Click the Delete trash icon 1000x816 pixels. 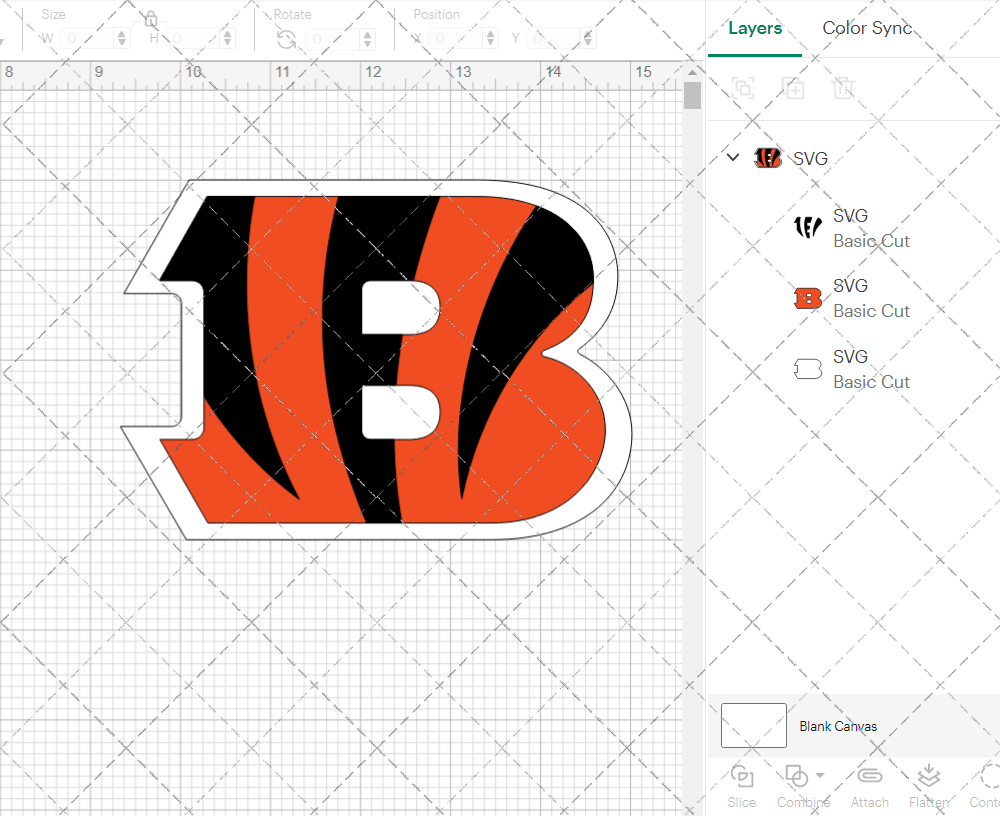pyautogui.click(x=842, y=87)
